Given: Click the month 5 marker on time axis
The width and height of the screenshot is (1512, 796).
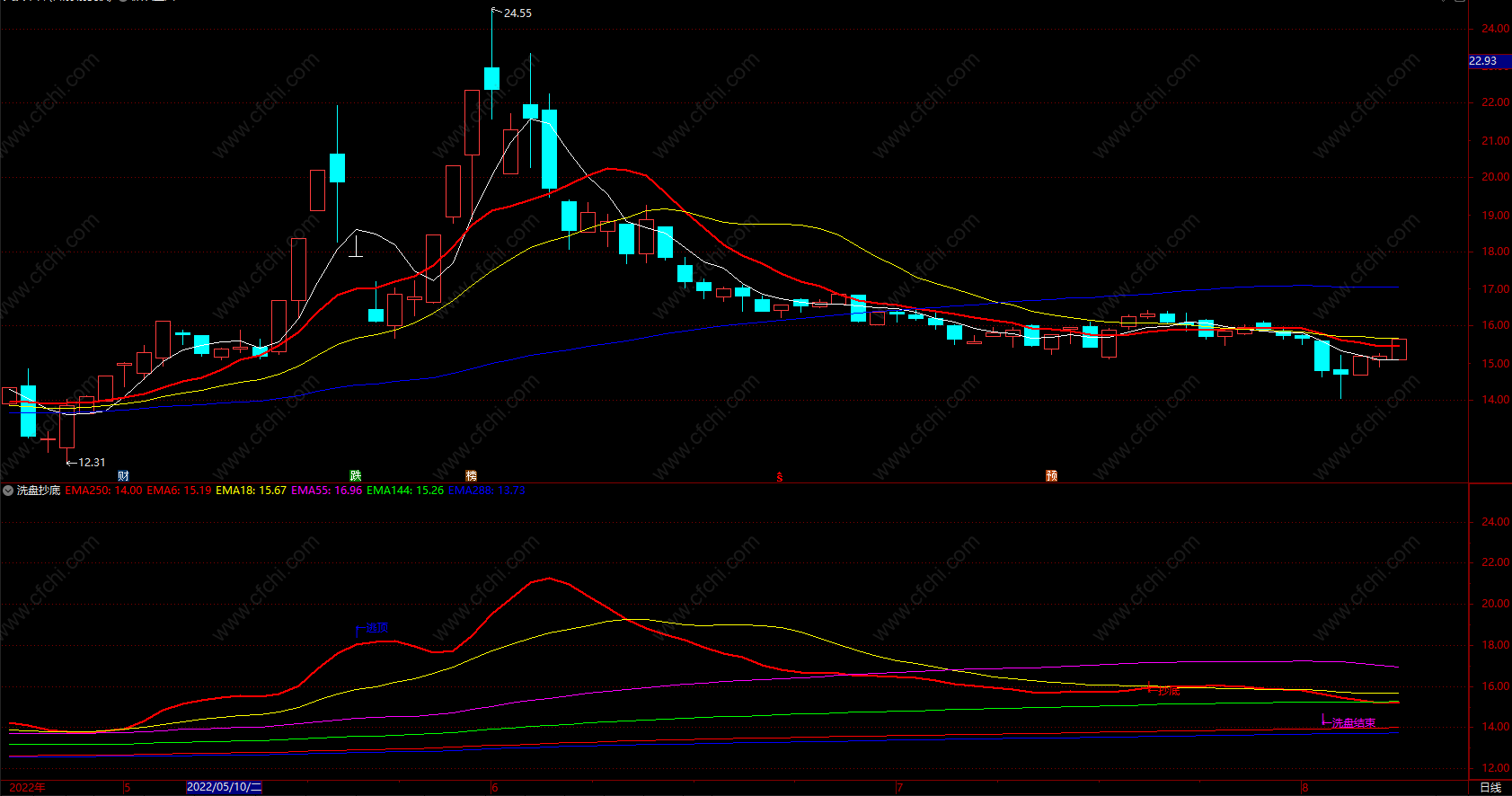Looking at the screenshot, I should pos(127,788).
